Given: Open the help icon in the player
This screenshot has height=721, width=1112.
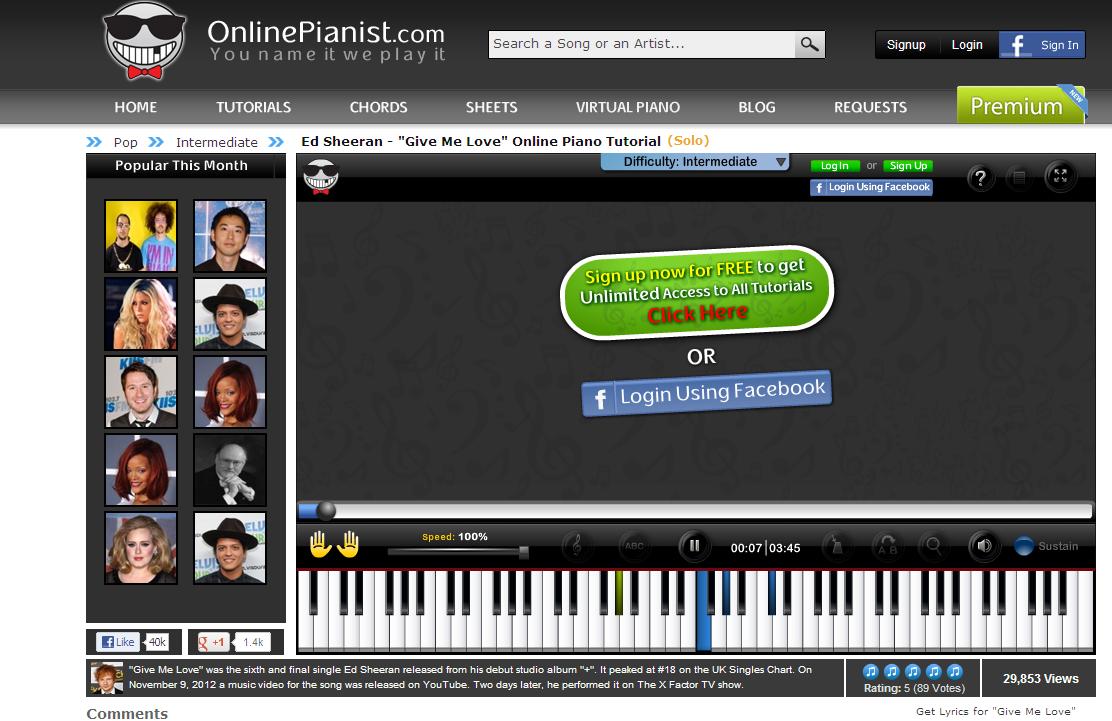Looking at the screenshot, I should (982, 177).
